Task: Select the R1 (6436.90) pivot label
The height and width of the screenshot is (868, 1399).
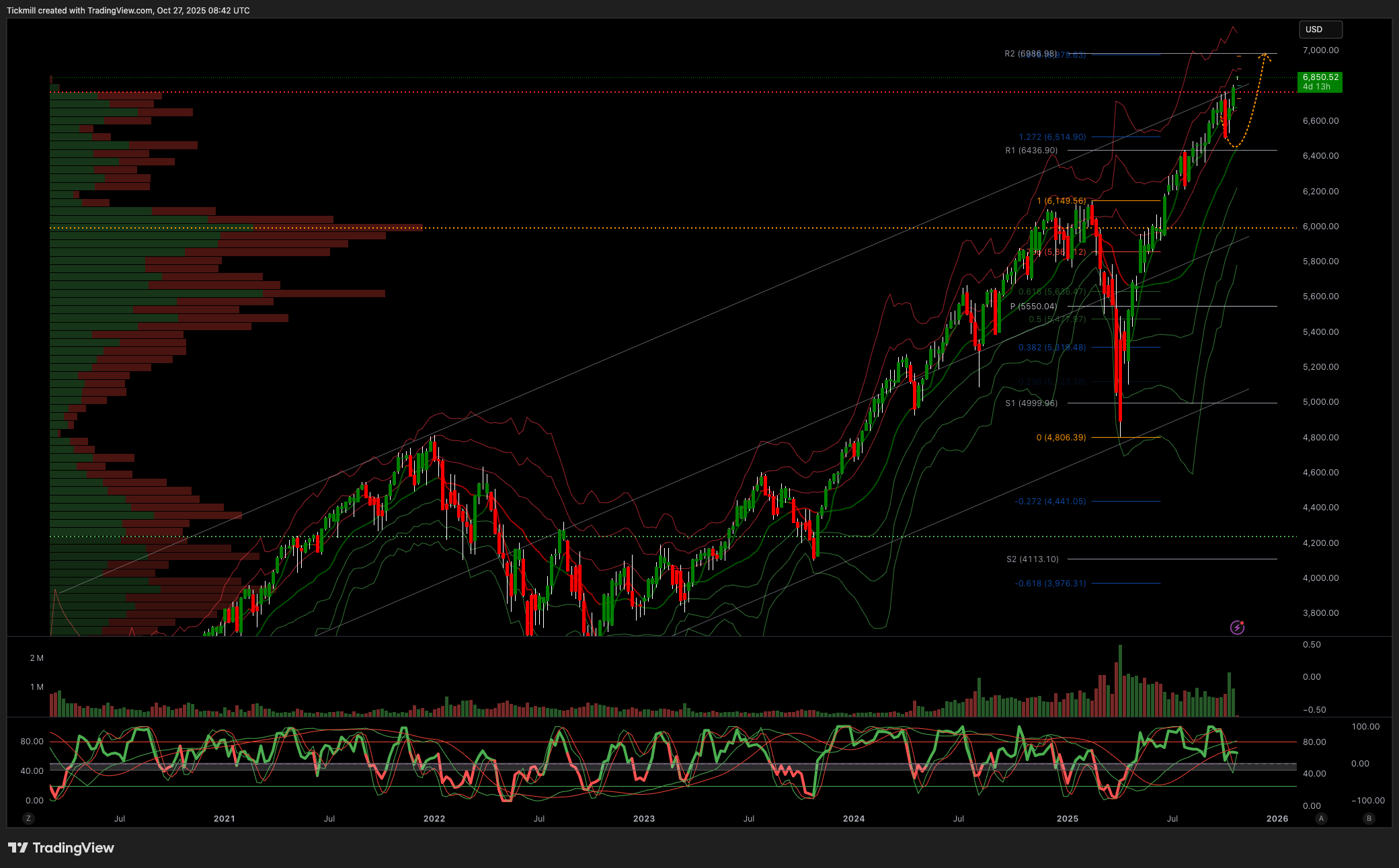Action: [x=1031, y=151]
